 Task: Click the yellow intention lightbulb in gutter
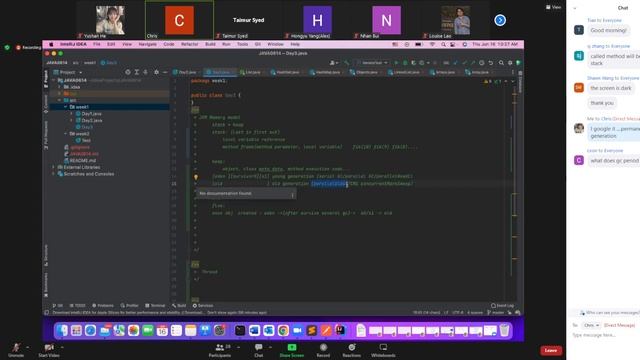tap(196, 177)
